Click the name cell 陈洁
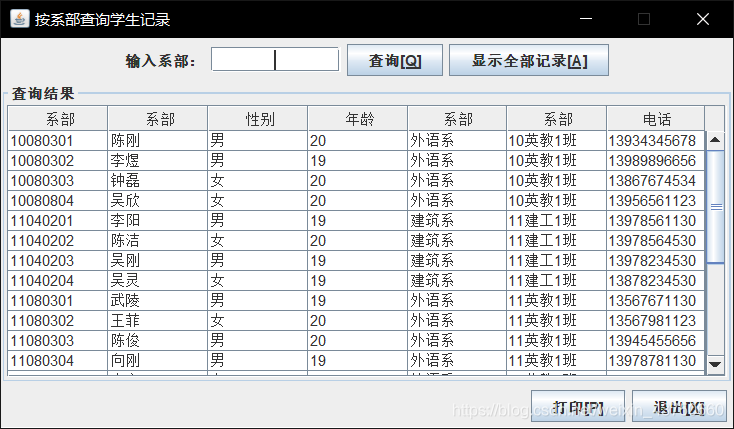 tap(158, 241)
